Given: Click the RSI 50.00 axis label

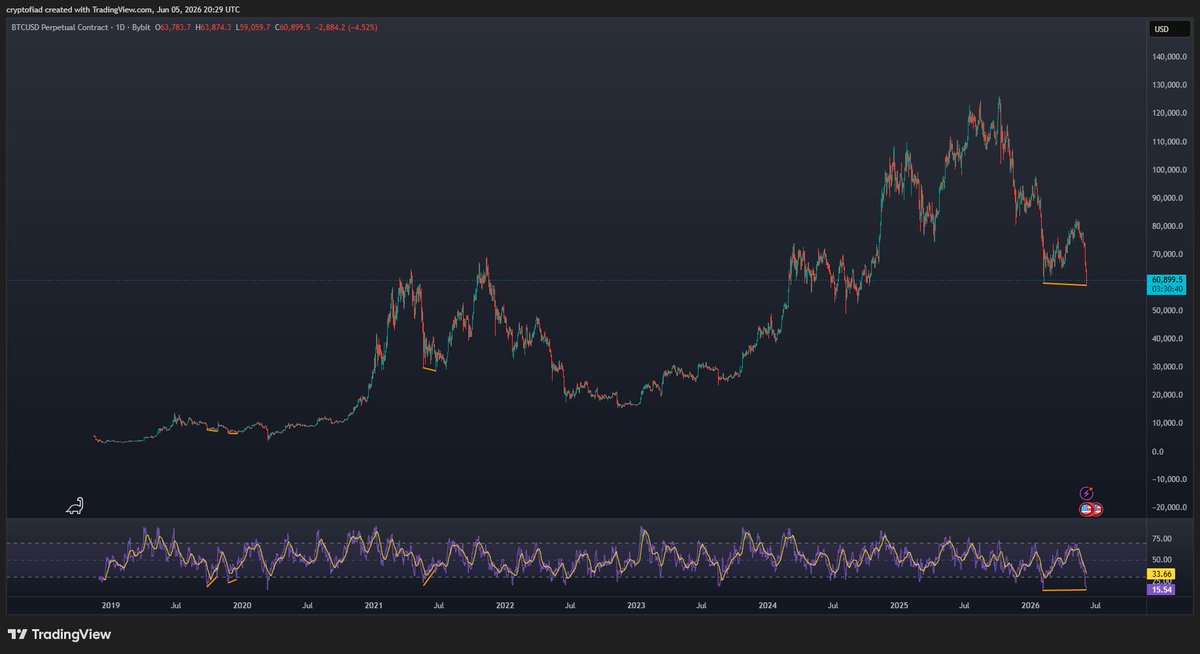Looking at the screenshot, I should (x=1161, y=560).
